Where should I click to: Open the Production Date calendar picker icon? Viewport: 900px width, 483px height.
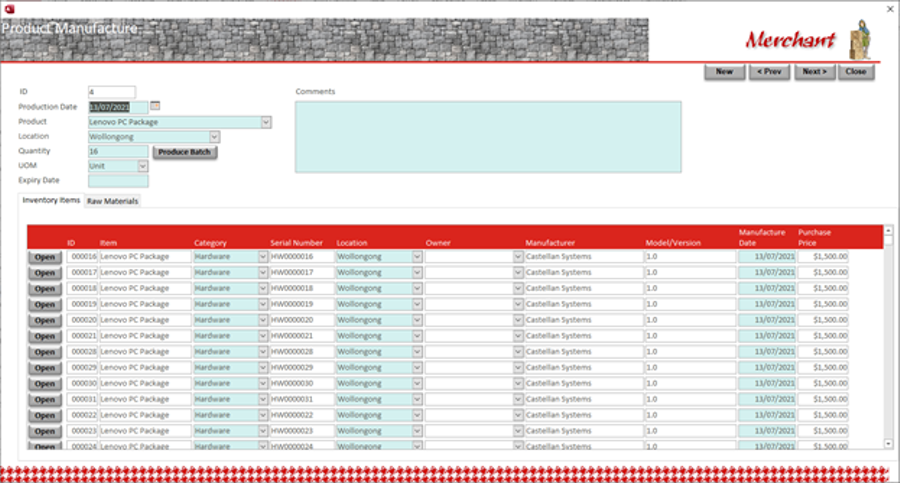pyautogui.click(x=155, y=106)
